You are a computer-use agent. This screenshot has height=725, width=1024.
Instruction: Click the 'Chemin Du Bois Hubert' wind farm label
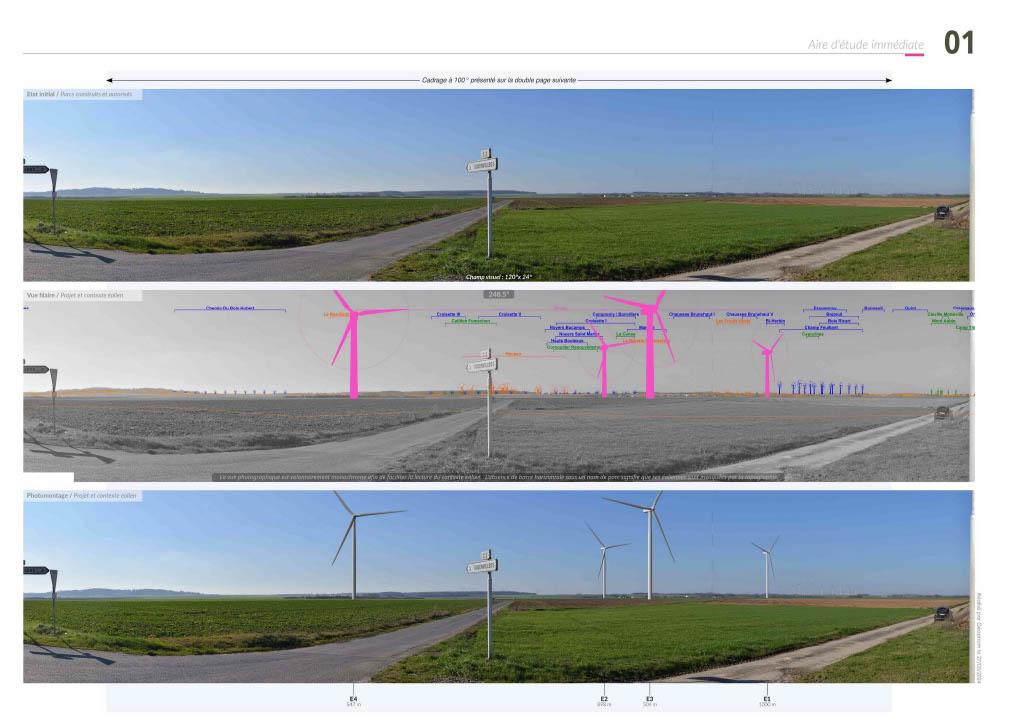[230, 308]
